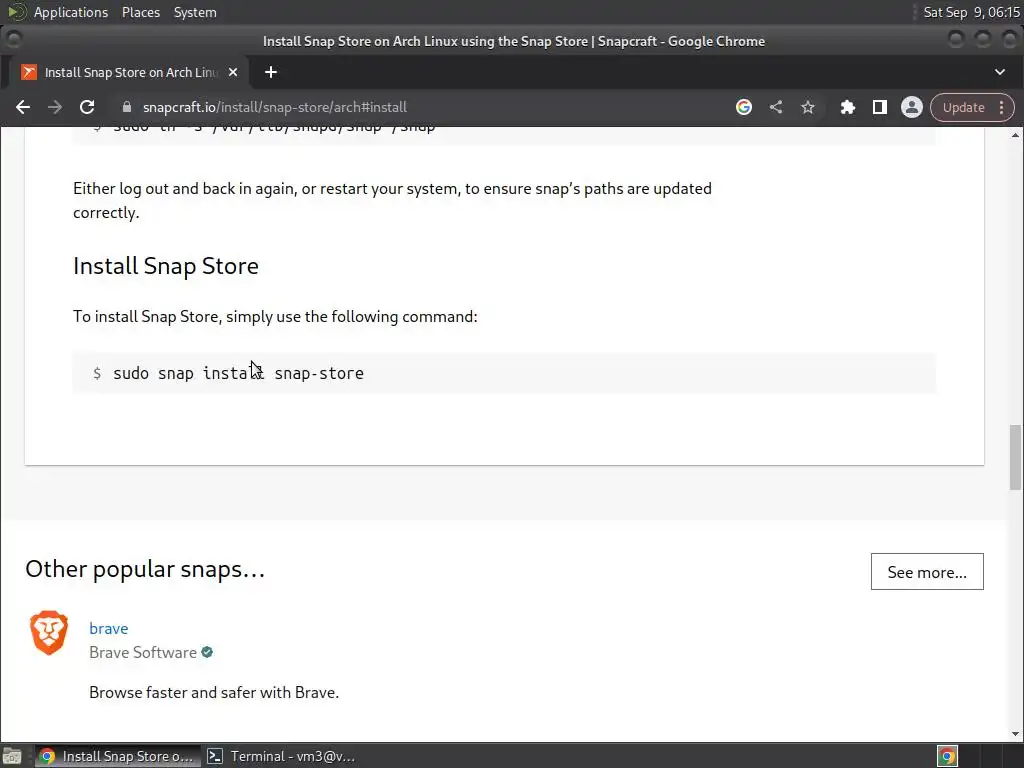The height and width of the screenshot is (768, 1024).
Task: Click the Snapcraft tab favicon
Action: click(29, 72)
